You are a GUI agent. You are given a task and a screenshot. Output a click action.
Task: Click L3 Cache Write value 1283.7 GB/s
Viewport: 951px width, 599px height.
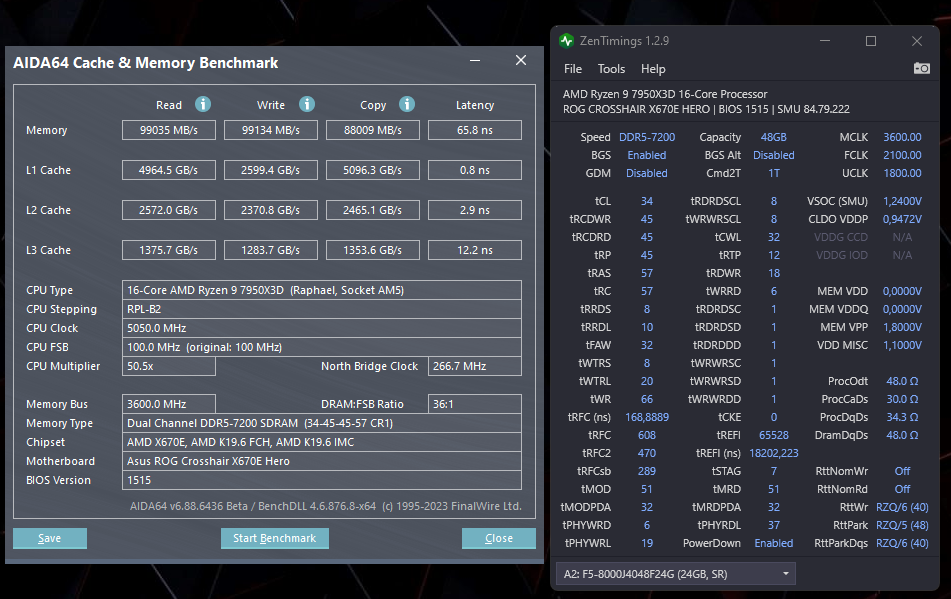point(271,250)
